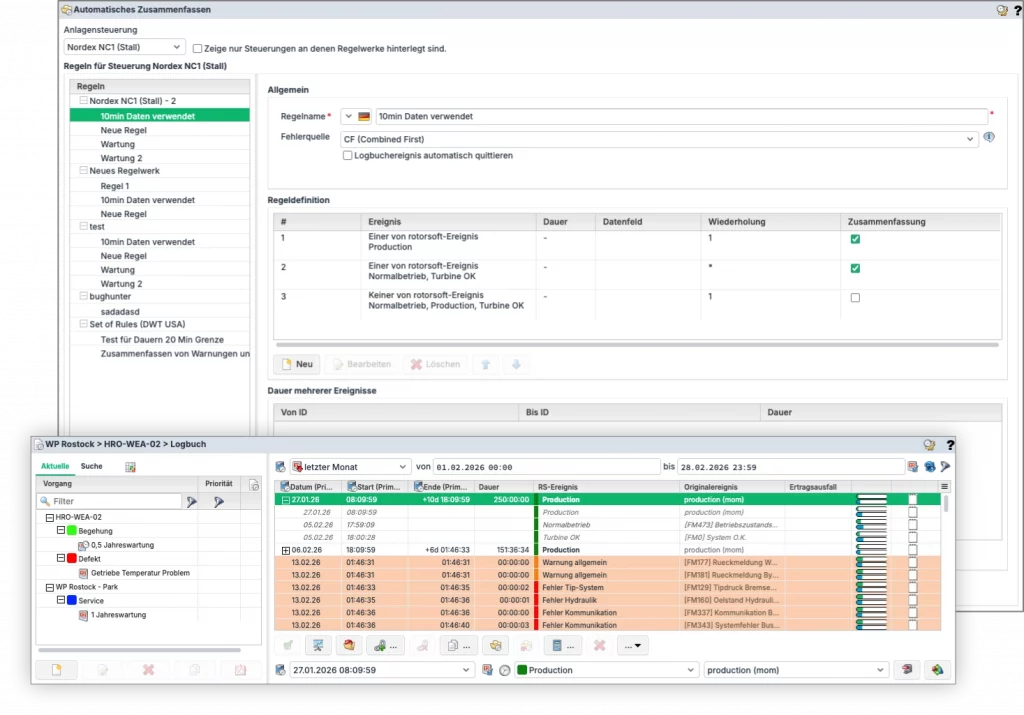This screenshot has height=715, width=1024.
Task: Click the German flag language icon
Action: click(364, 117)
